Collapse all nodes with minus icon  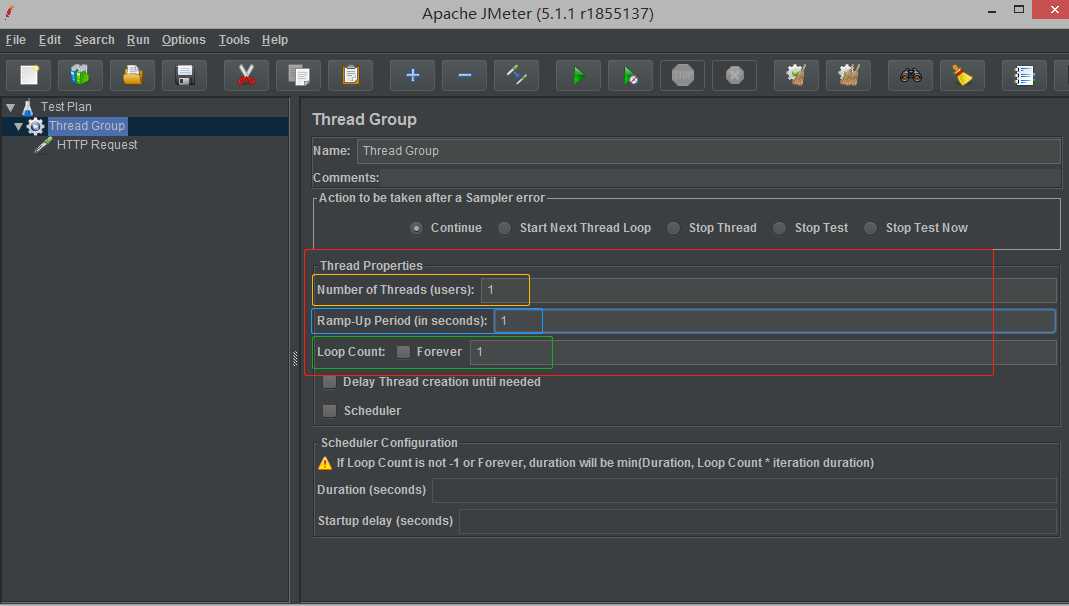click(464, 75)
